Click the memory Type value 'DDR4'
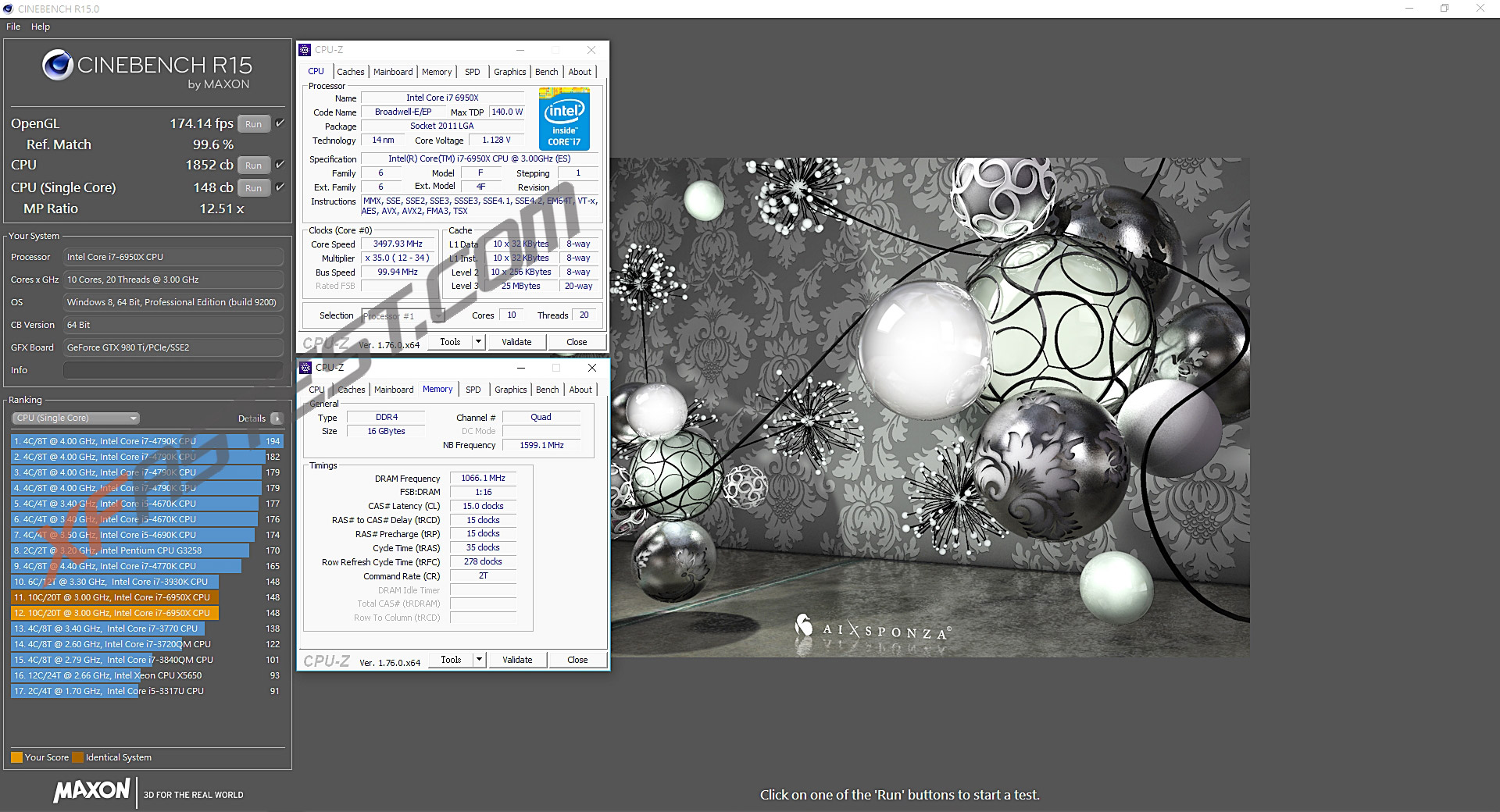Image resolution: width=1500 pixels, height=812 pixels. click(x=387, y=417)
